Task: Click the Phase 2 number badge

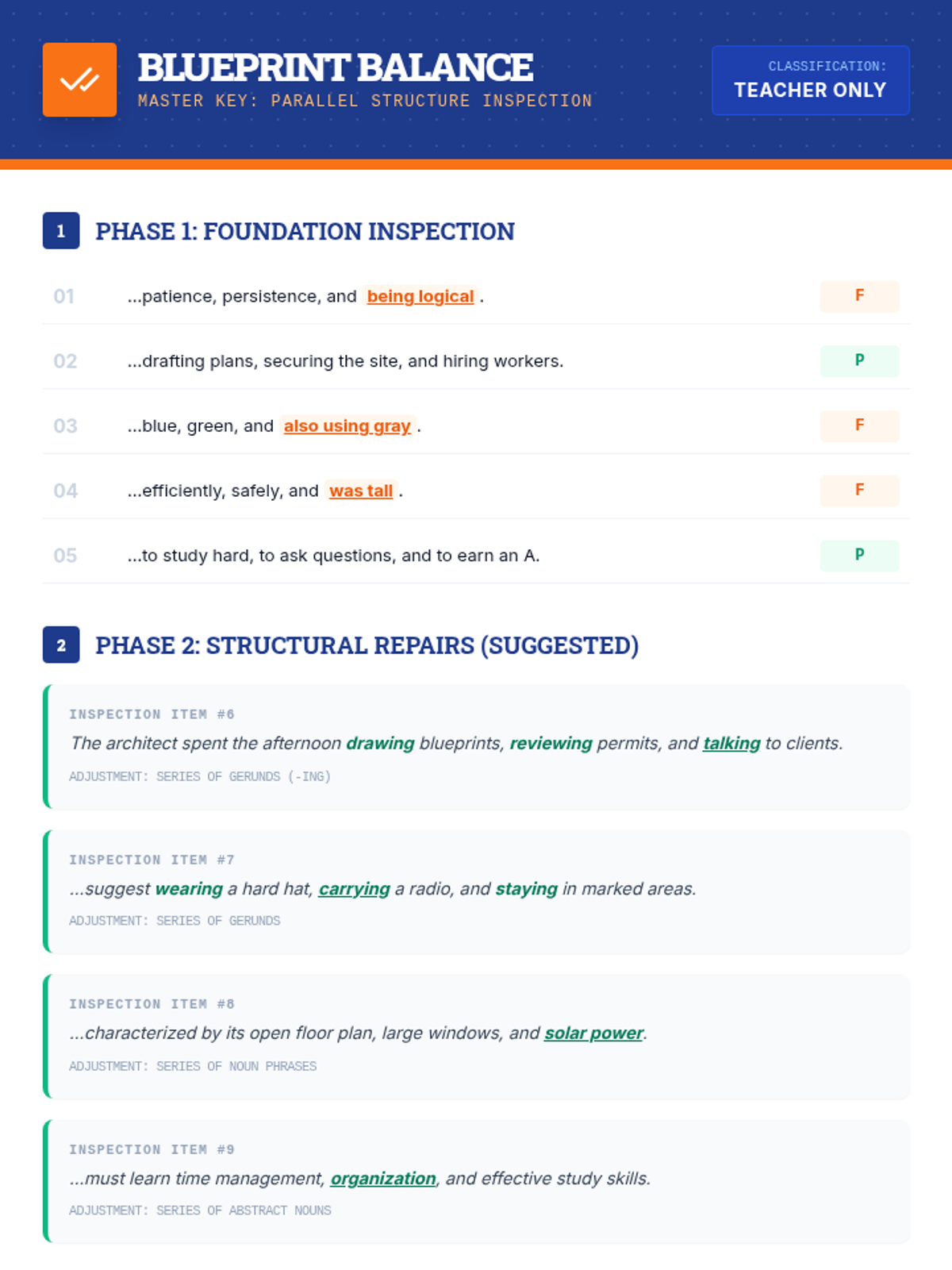Action: (61, 645)
